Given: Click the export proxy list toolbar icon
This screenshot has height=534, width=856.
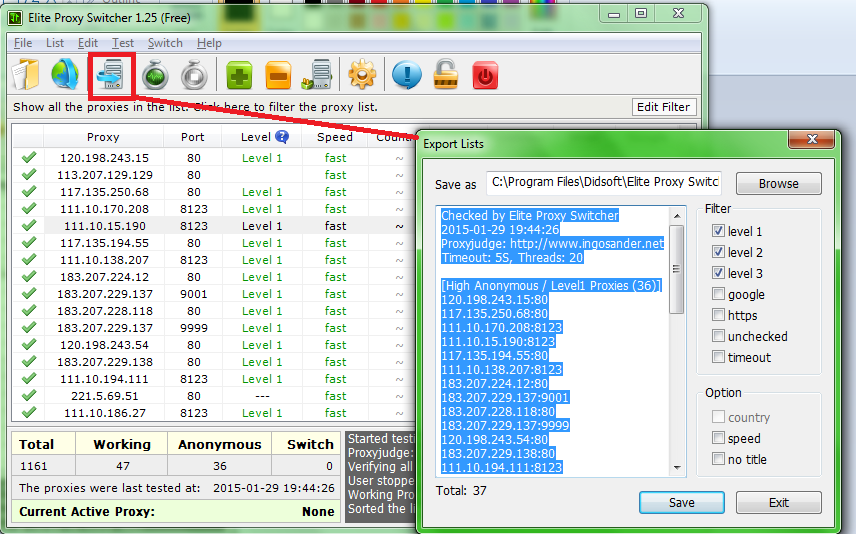Looking at the screenshot, I should [111, 75].
